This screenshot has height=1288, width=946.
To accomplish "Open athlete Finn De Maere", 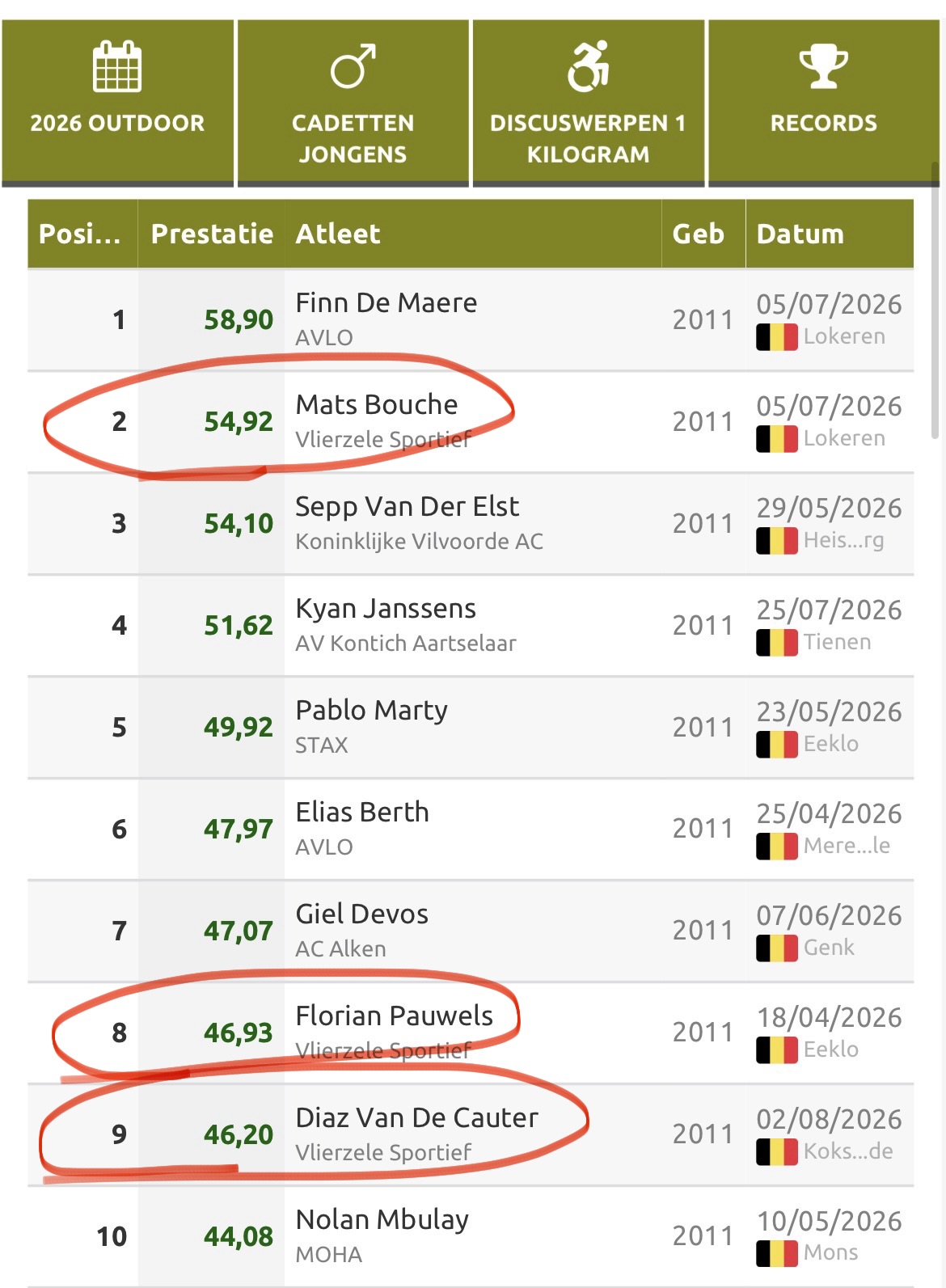I will click(x=386, y=302).
